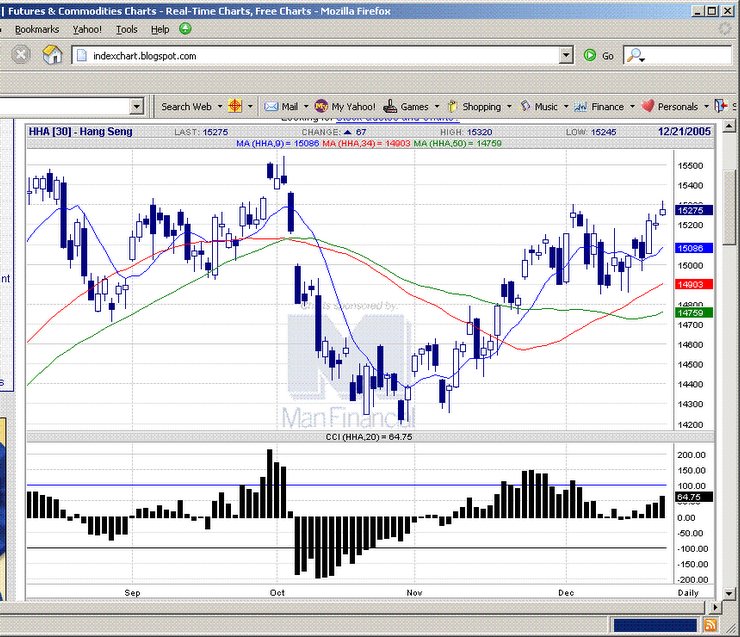
Task: Click the green 14759 MA label
Action: 694,312
